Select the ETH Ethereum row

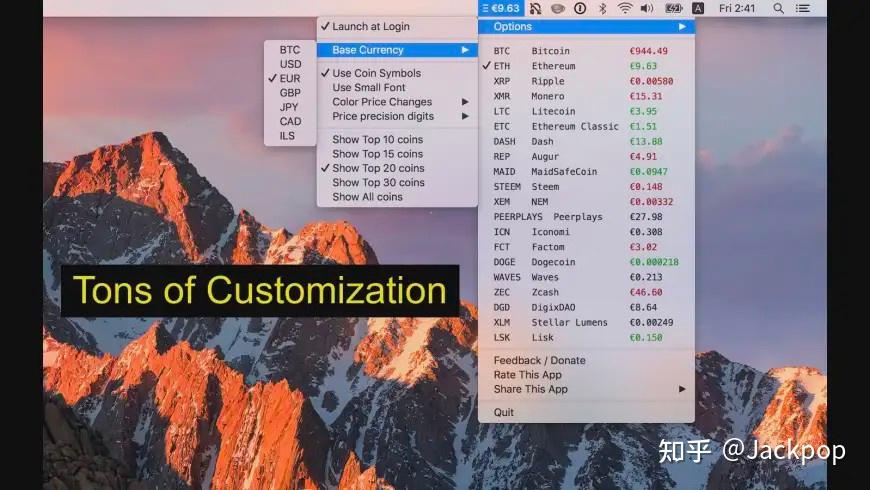pos(586,65)
